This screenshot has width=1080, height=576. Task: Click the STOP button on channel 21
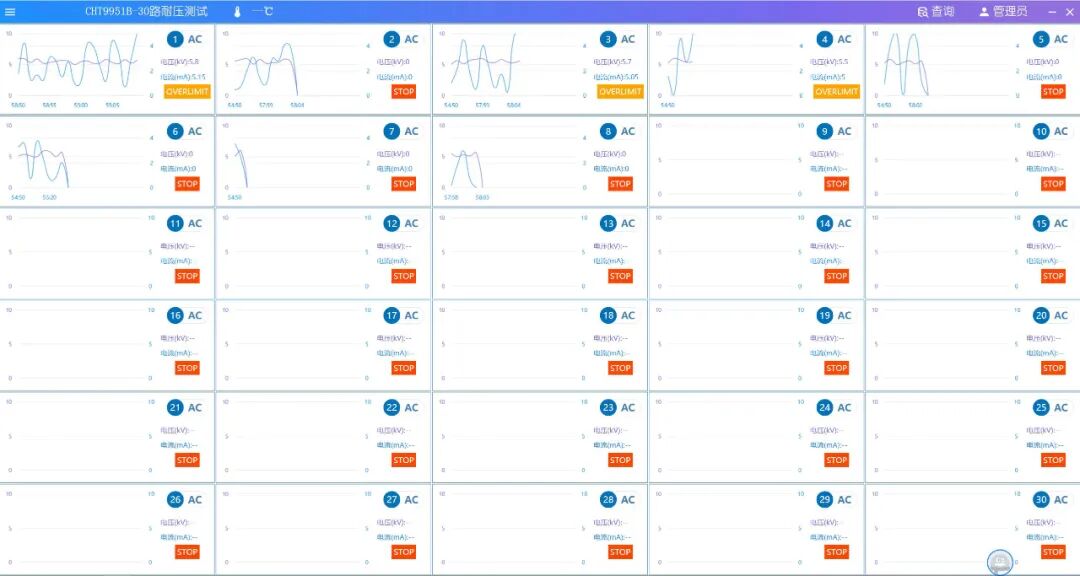point(187,460)
